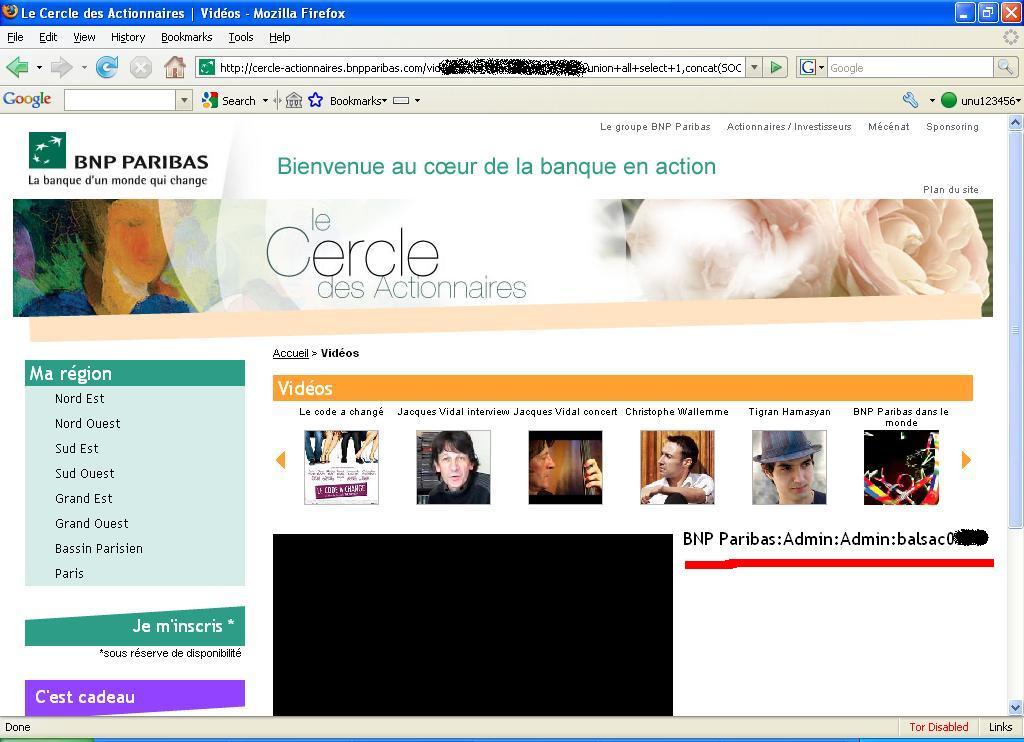Image resolution: width=1024 pixels, height=742 pixels.
Task: Open the Plan du site link
Action: point(951,189)
